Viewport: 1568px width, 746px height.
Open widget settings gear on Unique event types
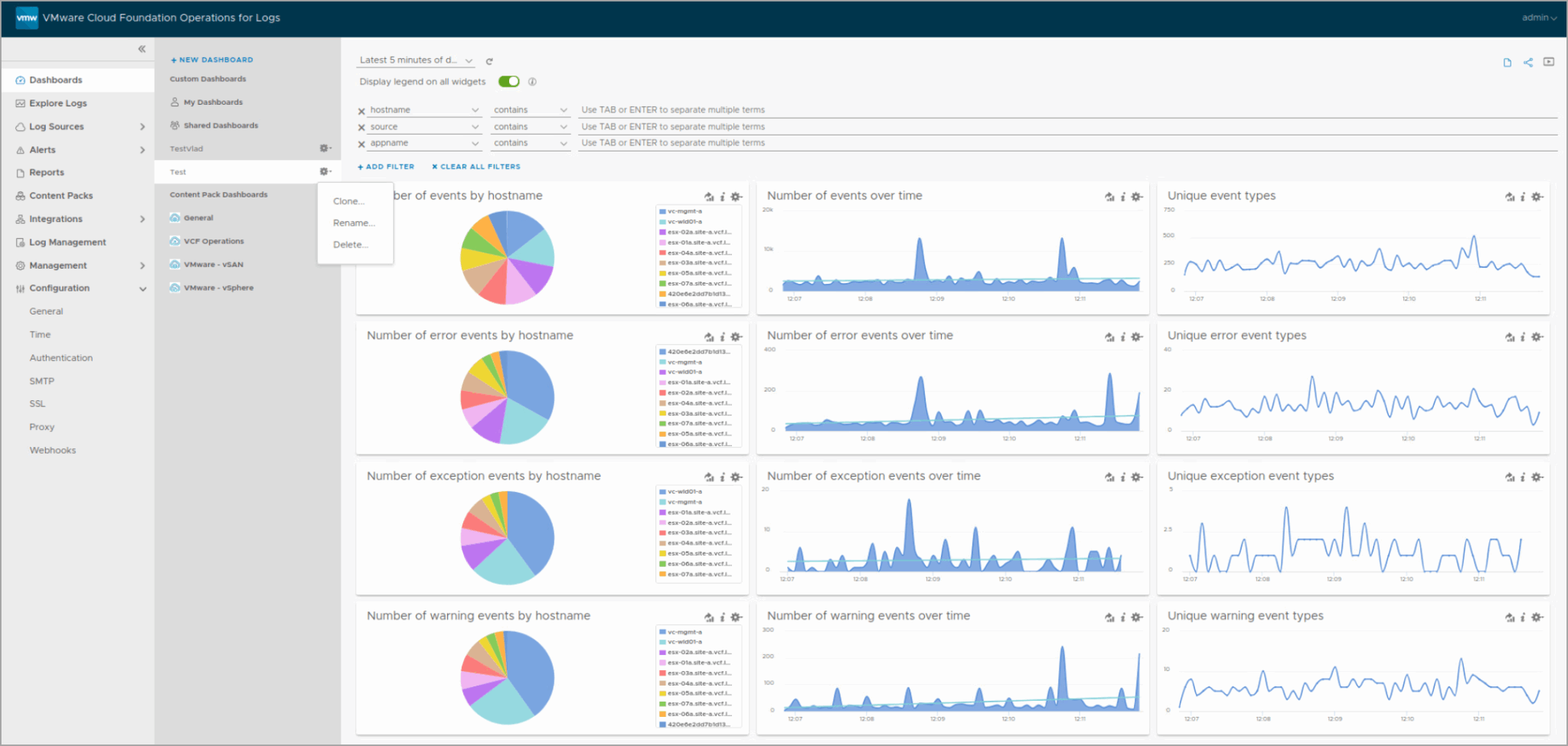pos(1536,197)
